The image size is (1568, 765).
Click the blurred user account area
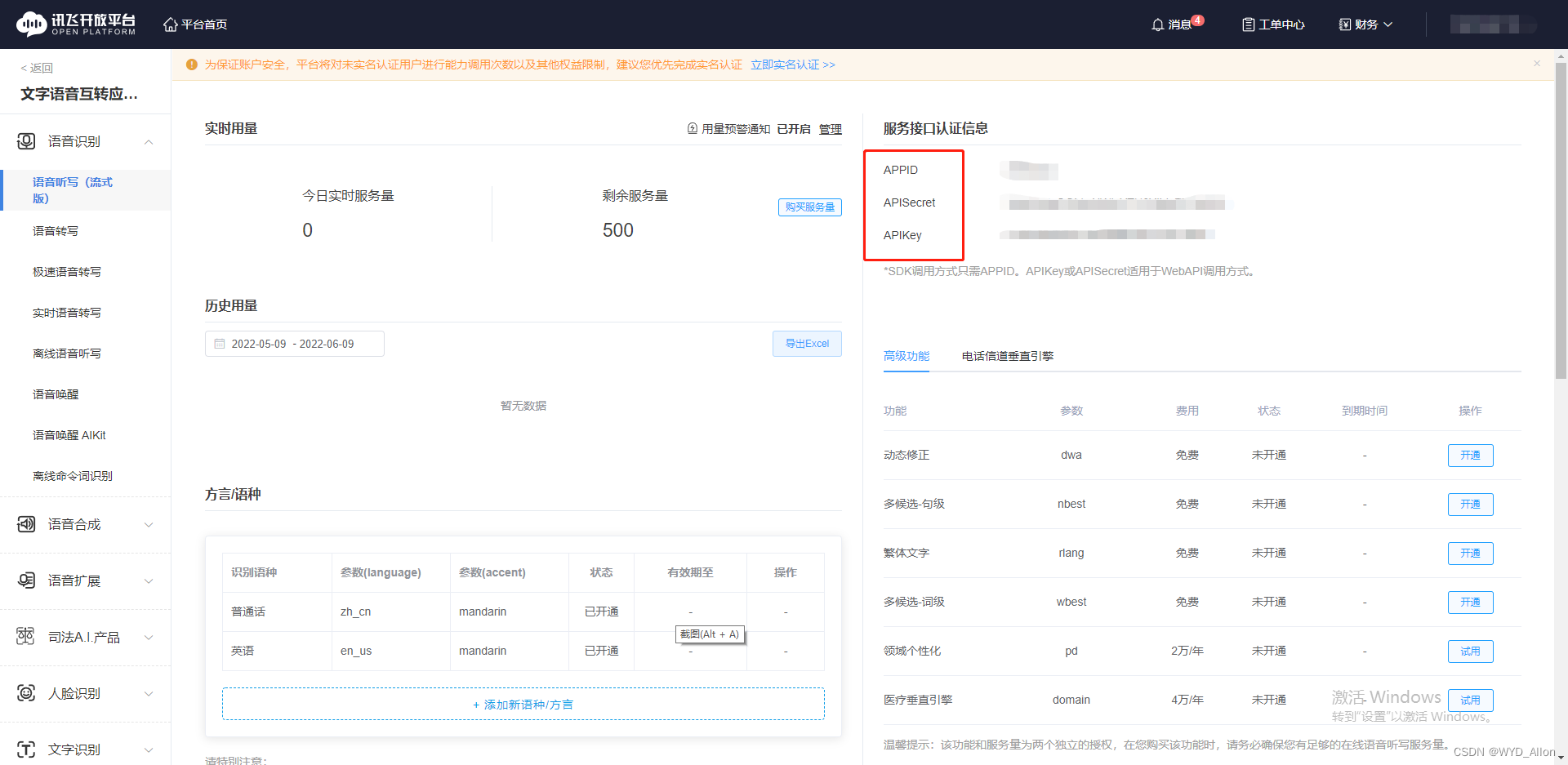(x=1491, y=24)
